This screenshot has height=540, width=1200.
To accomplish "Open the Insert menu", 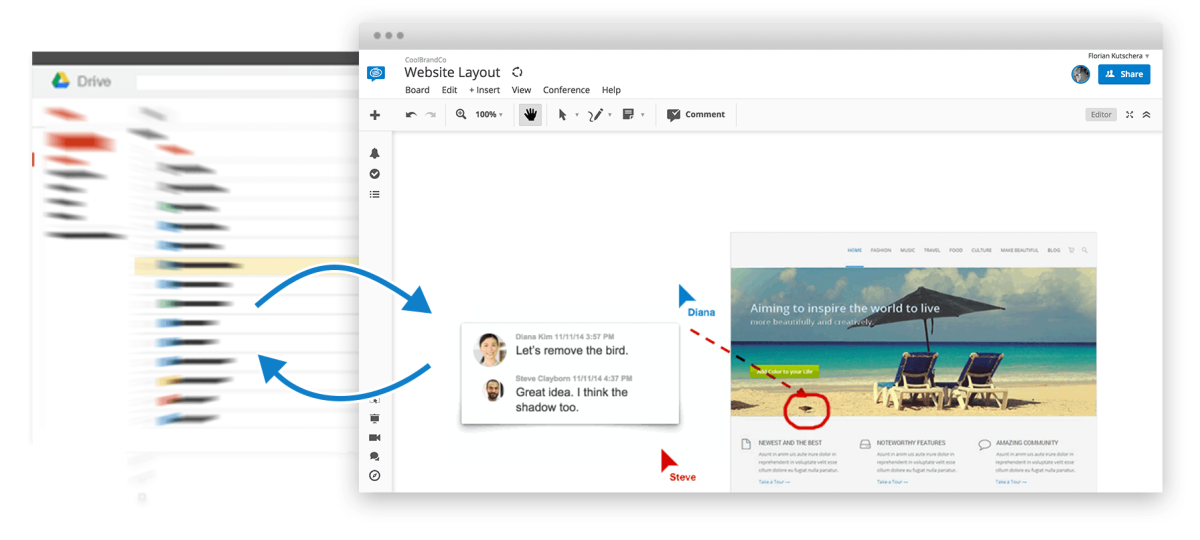I will point(485,90).
